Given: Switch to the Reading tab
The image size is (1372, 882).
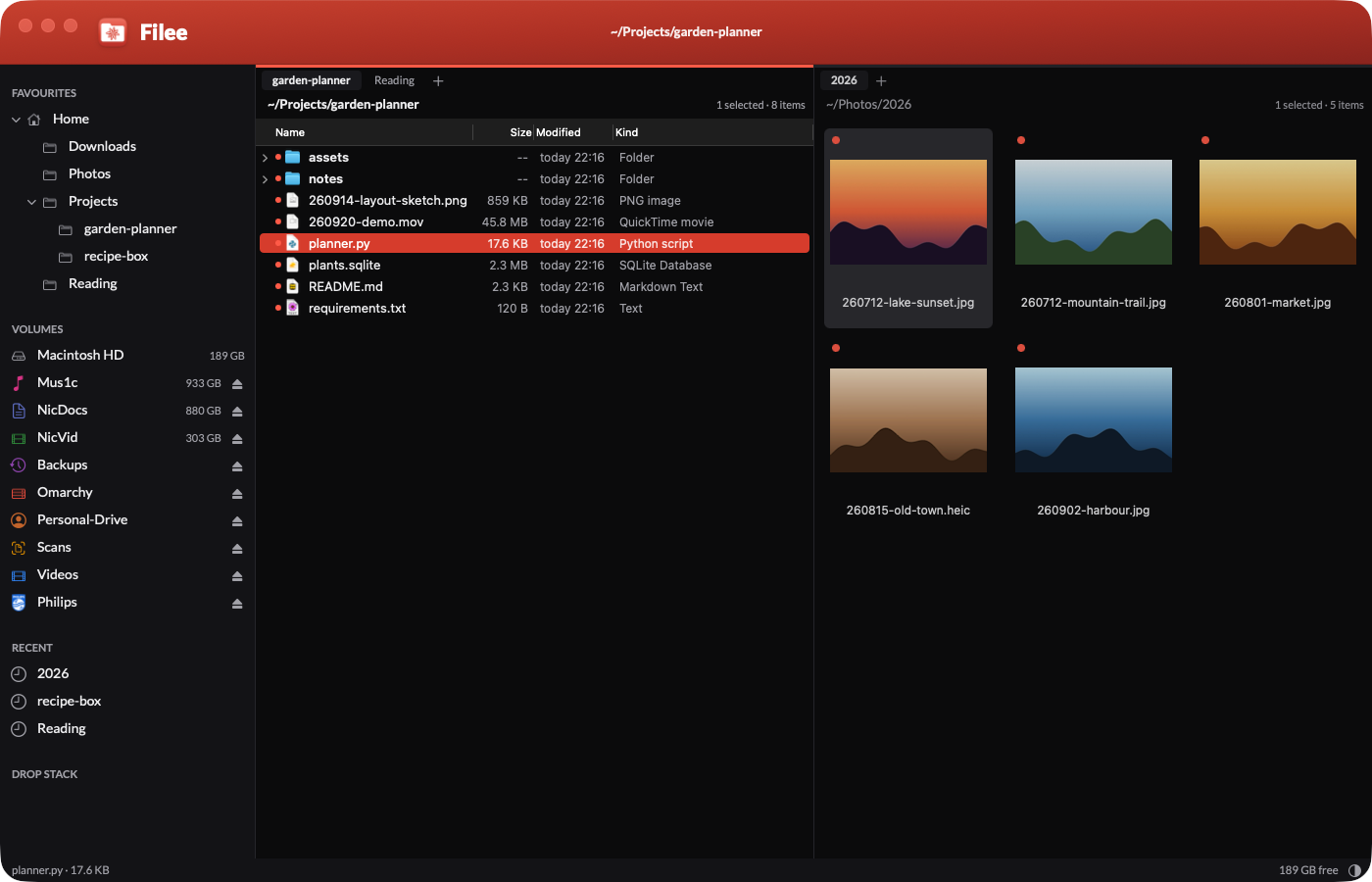Looking at the screenshot, I should 394,80.
